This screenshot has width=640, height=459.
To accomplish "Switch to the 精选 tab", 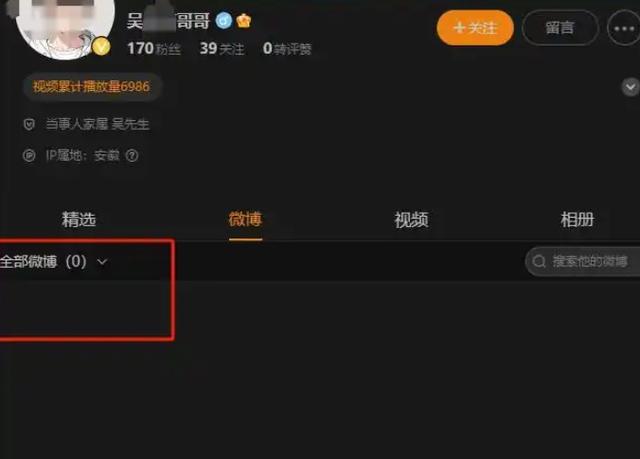I will tap(79, 220).
